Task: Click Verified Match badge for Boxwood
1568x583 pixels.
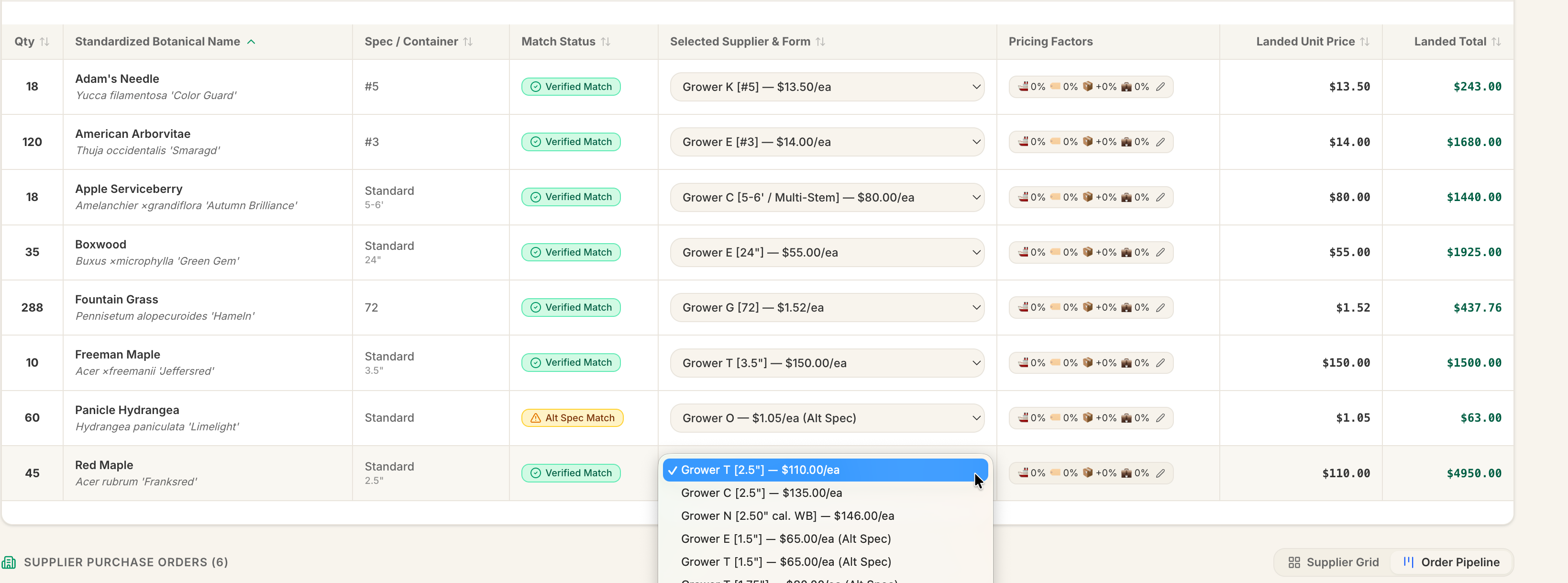Action: click(x=571, y=252)
